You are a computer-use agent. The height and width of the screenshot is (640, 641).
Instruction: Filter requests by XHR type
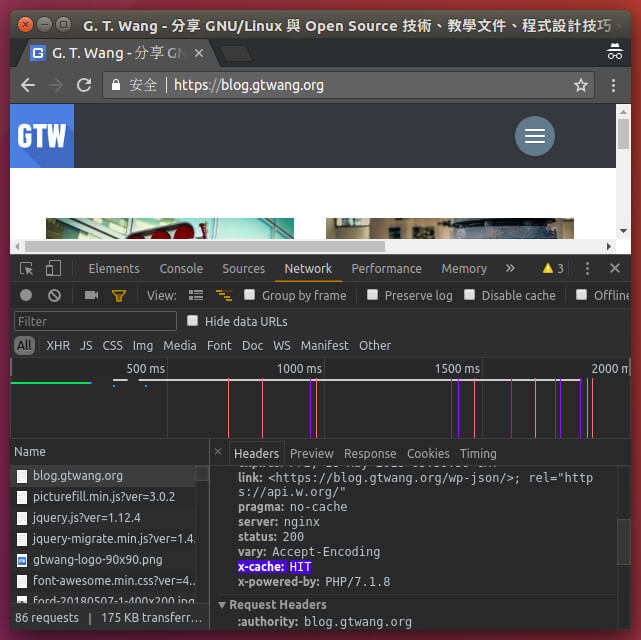tap(58, 345)
